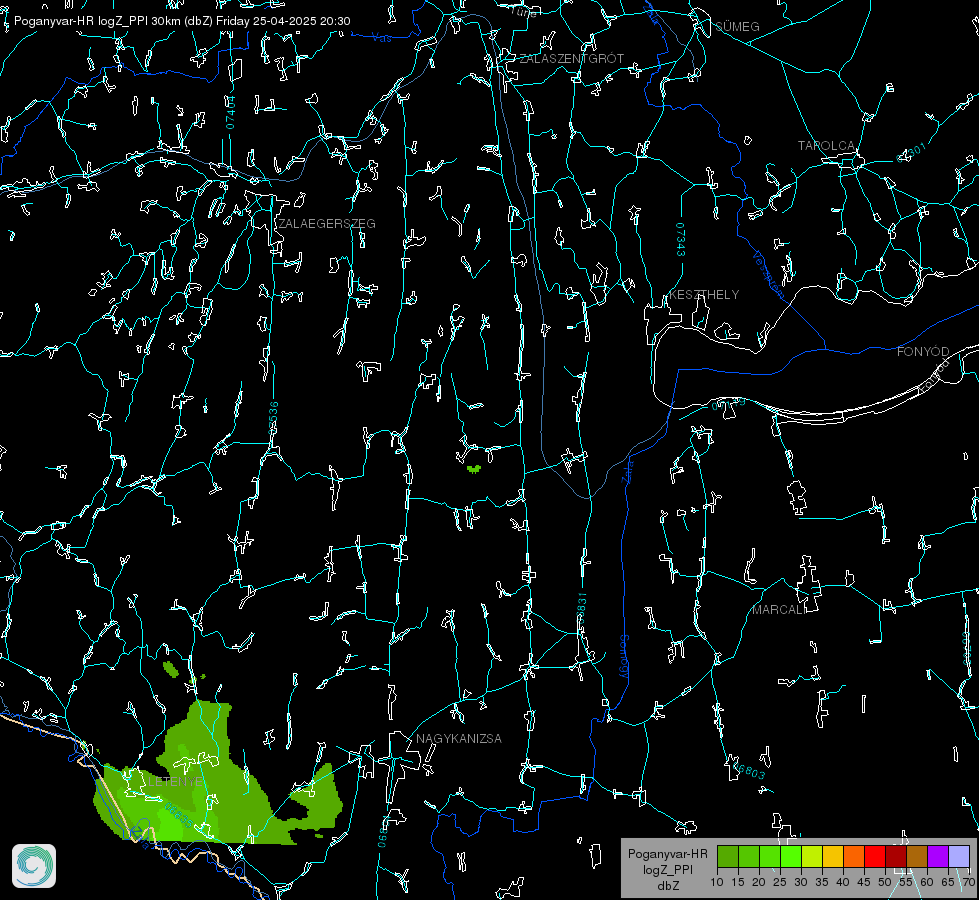
Task: Click the Somogy county label
Action: pos(624,658)
